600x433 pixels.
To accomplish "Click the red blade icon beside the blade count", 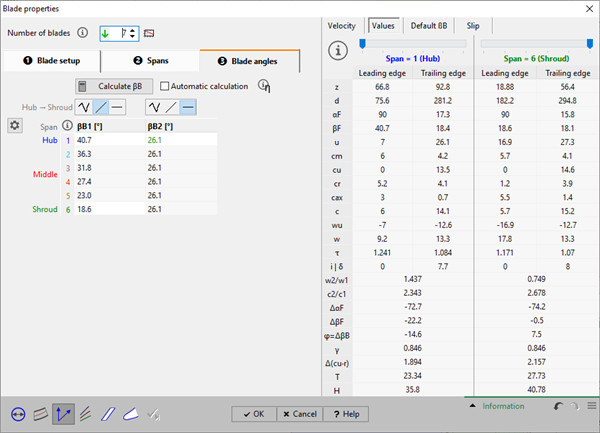I will click(x=149, y=34).
